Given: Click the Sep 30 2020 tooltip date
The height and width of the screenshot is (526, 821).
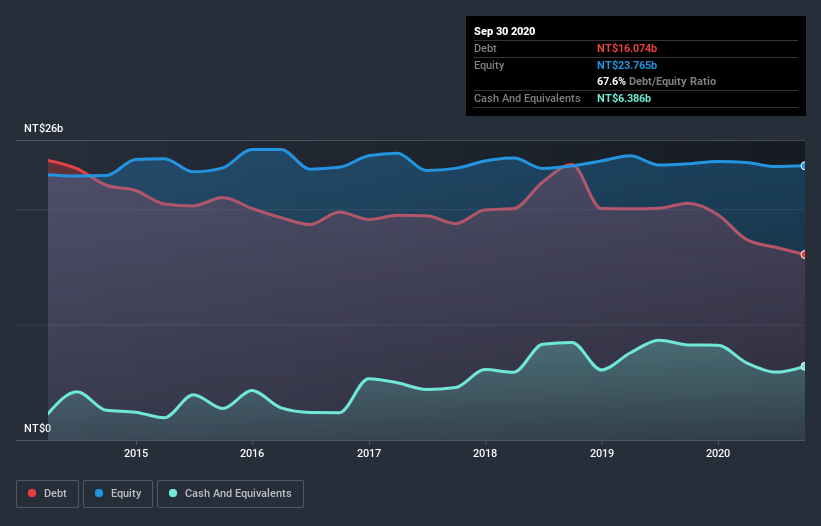Looking at the screenshot, I should pyautogui.click(x=505, y=31).
